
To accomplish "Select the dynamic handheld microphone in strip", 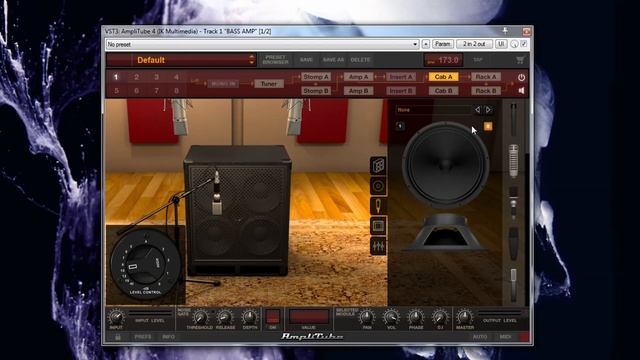I will [x=513, y=203].
